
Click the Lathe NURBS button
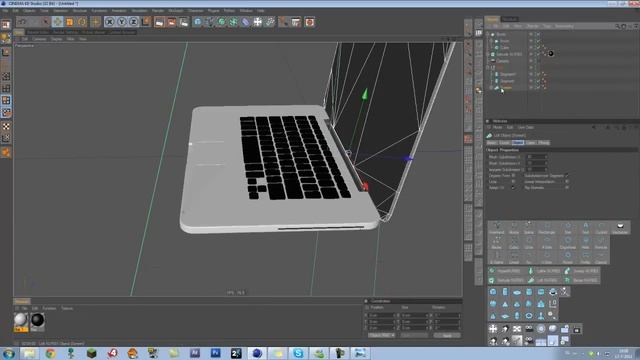[x=544, y=271]
